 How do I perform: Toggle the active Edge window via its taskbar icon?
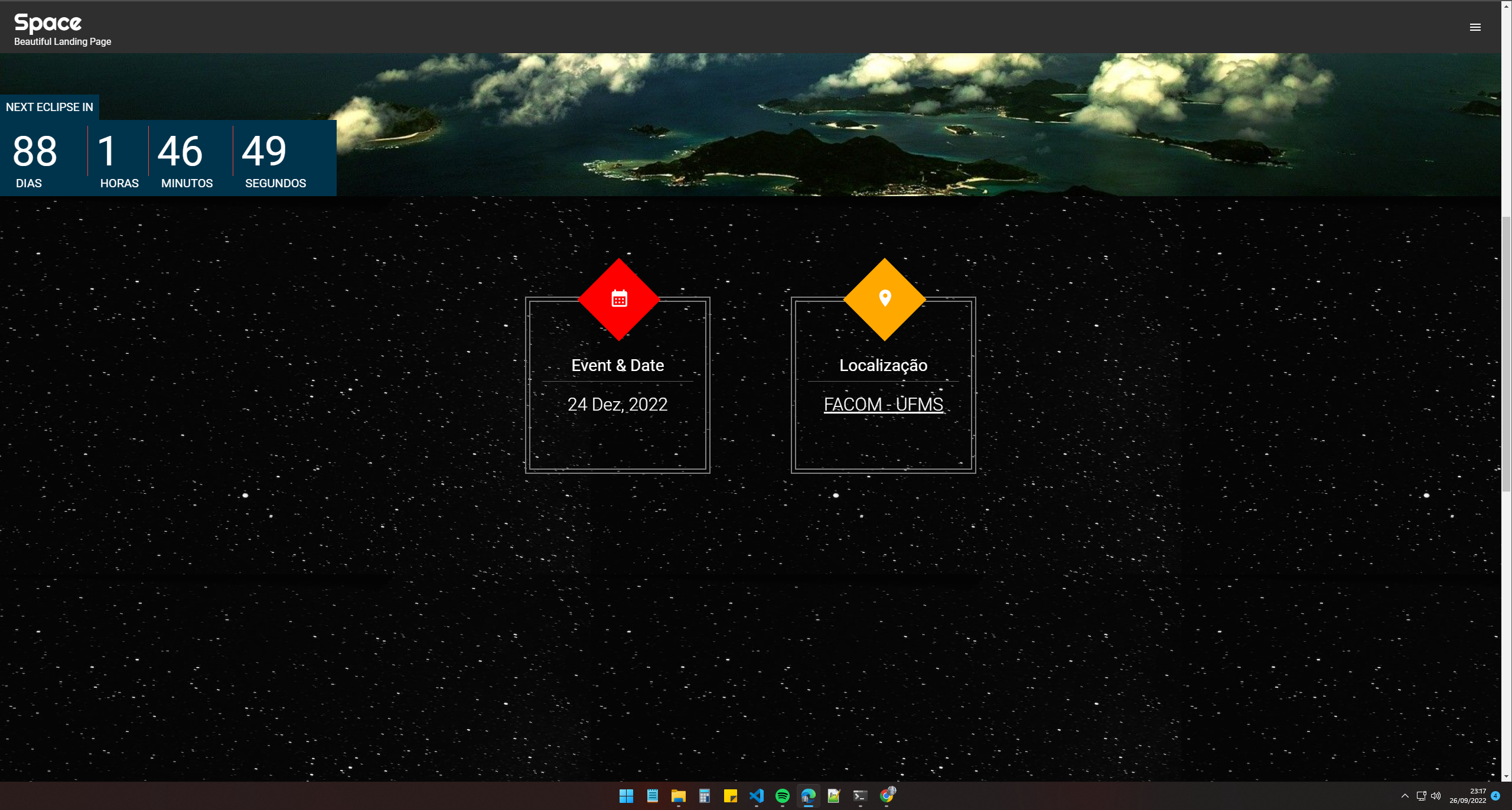808,796
